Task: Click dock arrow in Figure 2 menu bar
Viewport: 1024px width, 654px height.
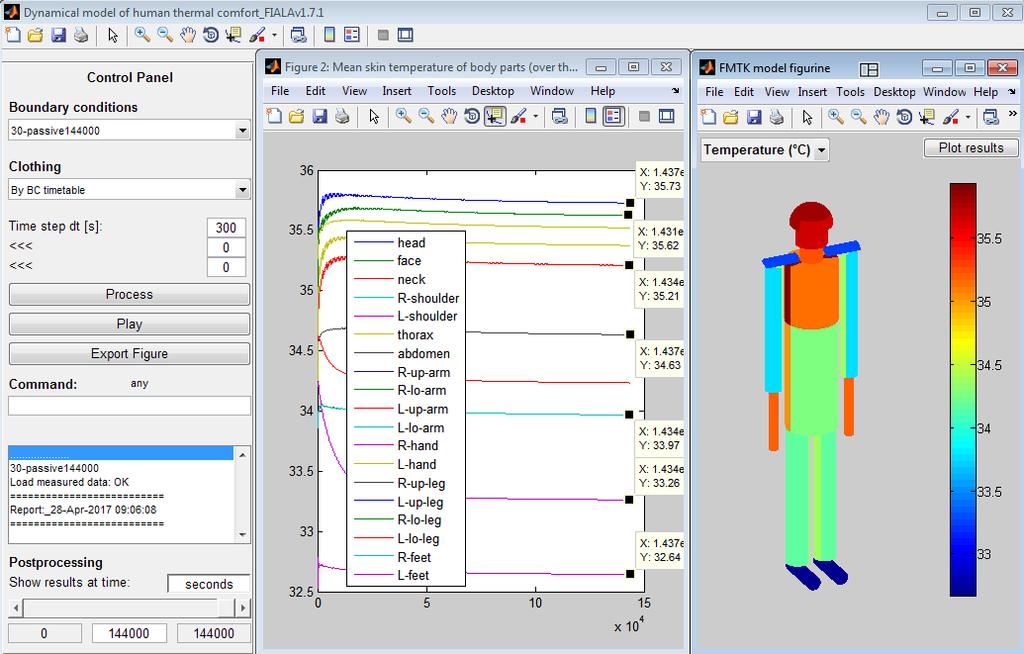Action: tap(675, 91)
